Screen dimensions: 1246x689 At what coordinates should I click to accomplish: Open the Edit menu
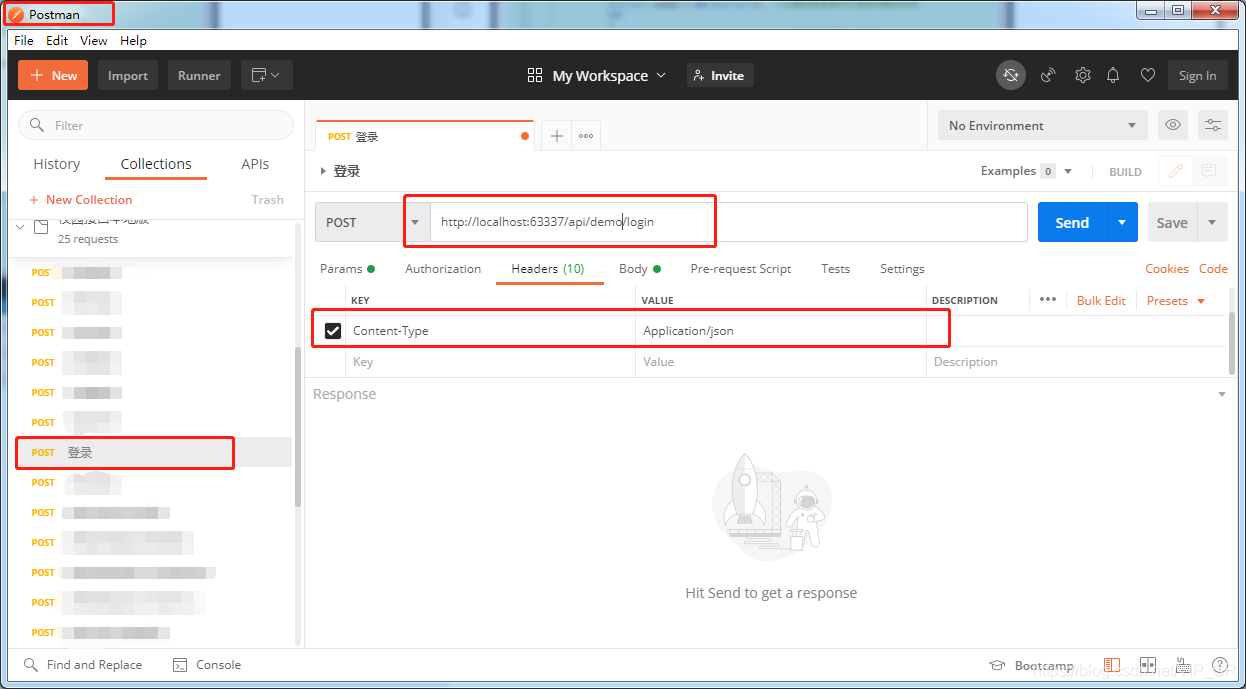coord(57,40)
